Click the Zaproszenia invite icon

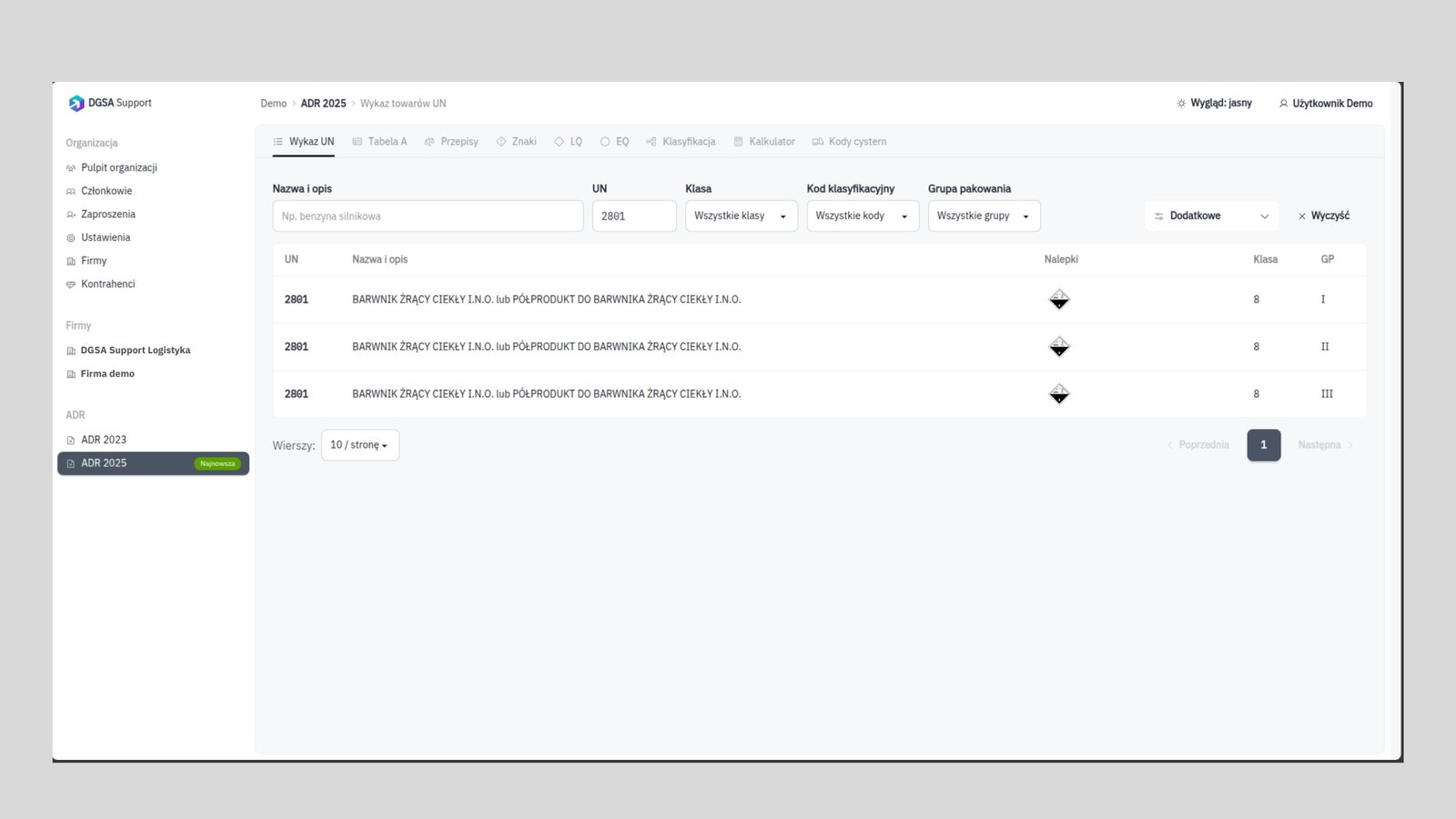tap(71, 215)
